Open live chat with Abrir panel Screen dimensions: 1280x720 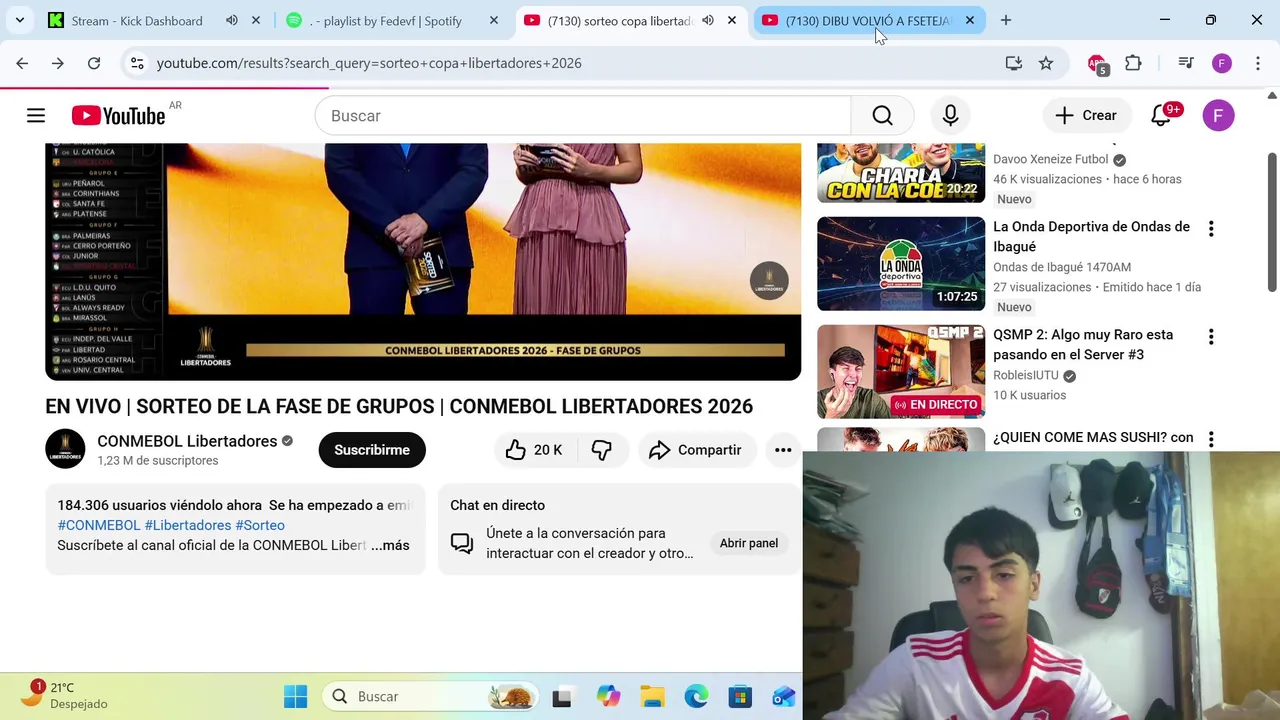749,543
